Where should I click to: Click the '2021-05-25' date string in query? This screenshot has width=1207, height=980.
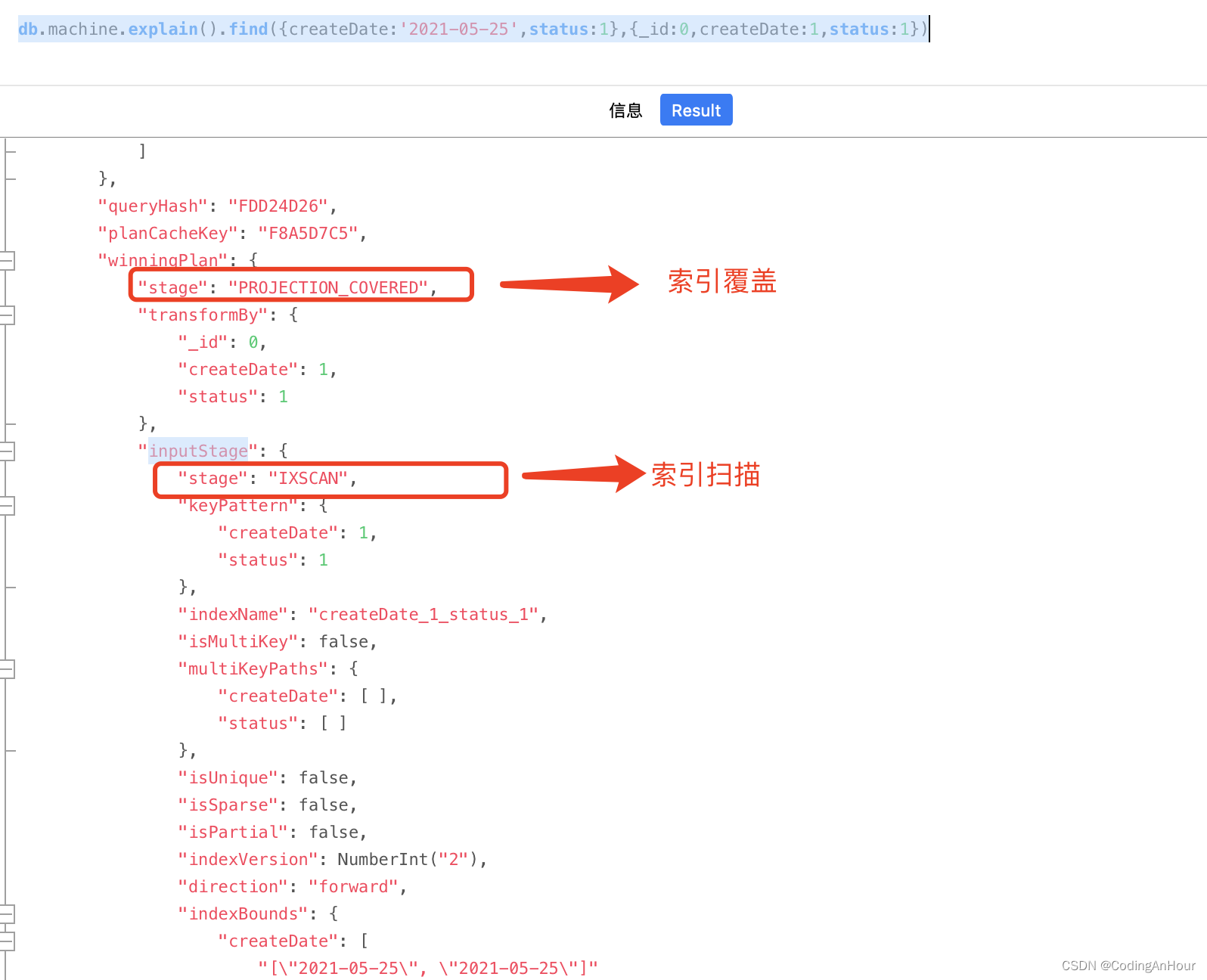(x=458, y=29)
